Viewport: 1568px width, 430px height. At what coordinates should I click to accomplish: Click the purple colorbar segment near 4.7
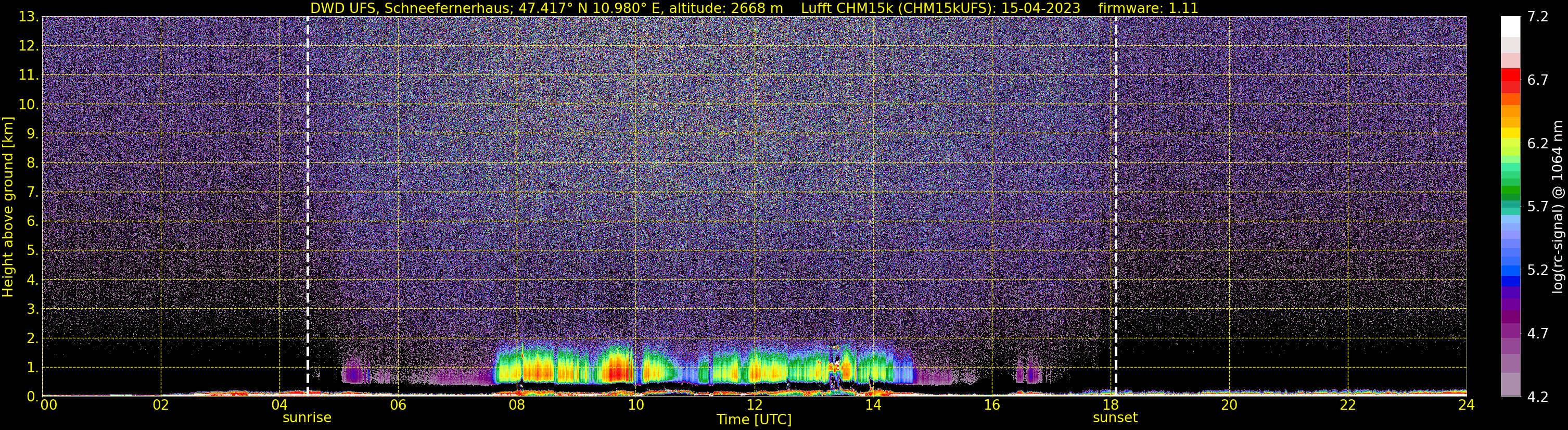pos(1510,331)
